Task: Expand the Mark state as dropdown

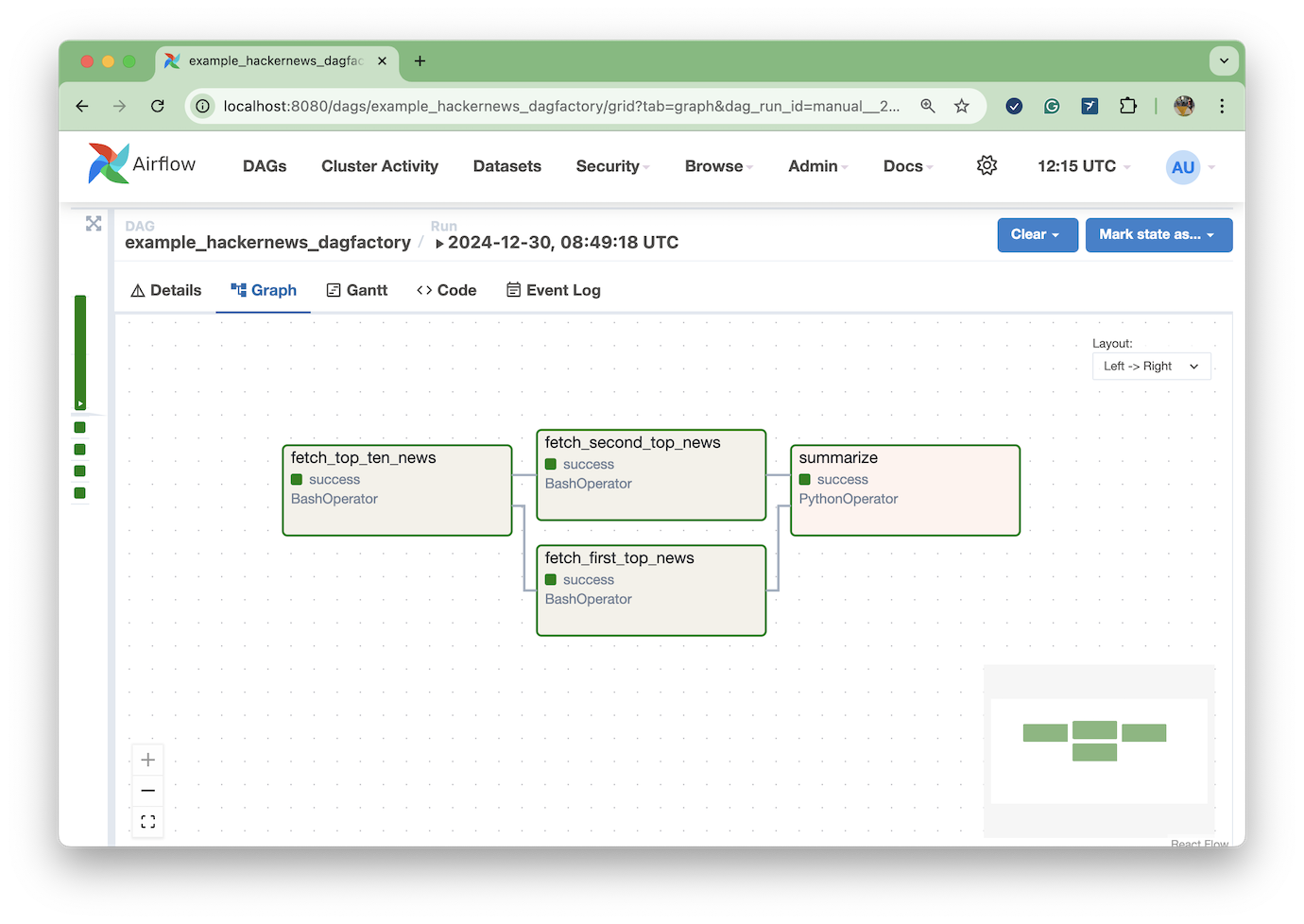Action: click(1158, 235)
